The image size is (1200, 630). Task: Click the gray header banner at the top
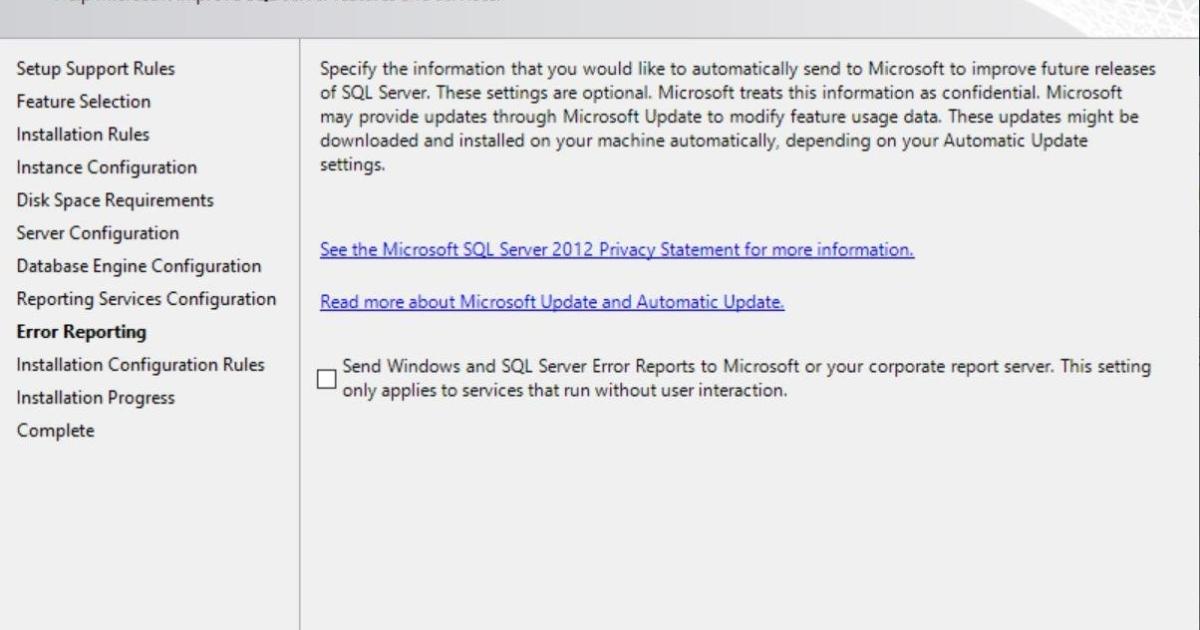click(x=600, y=15)
